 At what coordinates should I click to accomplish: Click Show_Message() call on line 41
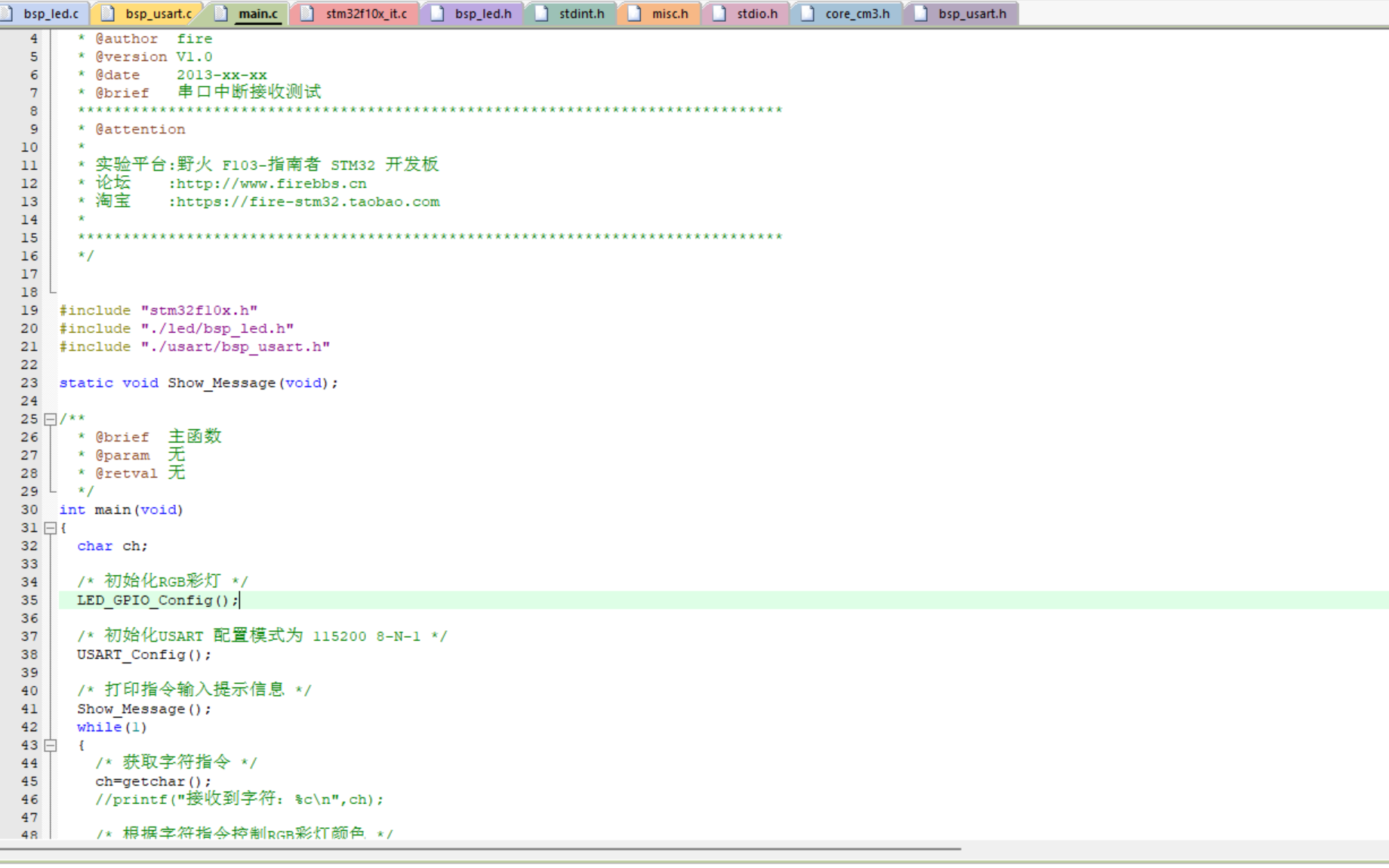143,709
